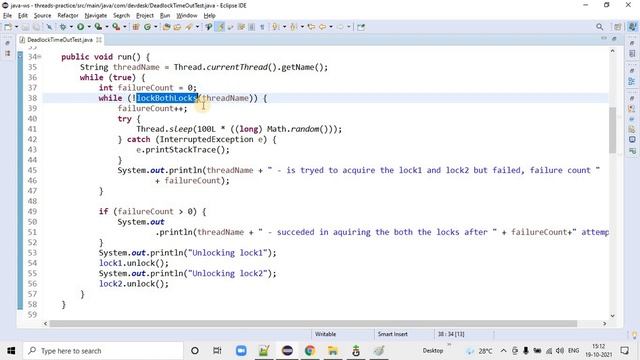Open the File menu
Image resolution: width=640 pixels, height=360 pixels.
tap(7, 16)
